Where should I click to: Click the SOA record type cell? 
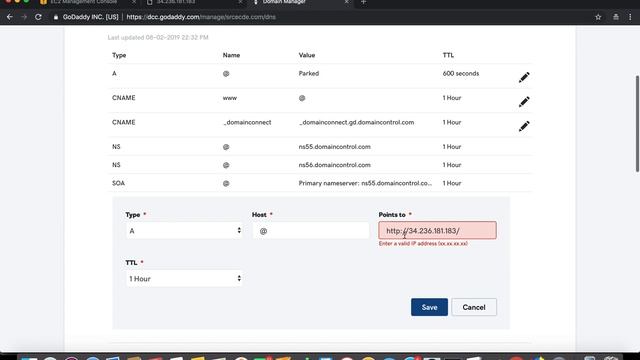118,183
